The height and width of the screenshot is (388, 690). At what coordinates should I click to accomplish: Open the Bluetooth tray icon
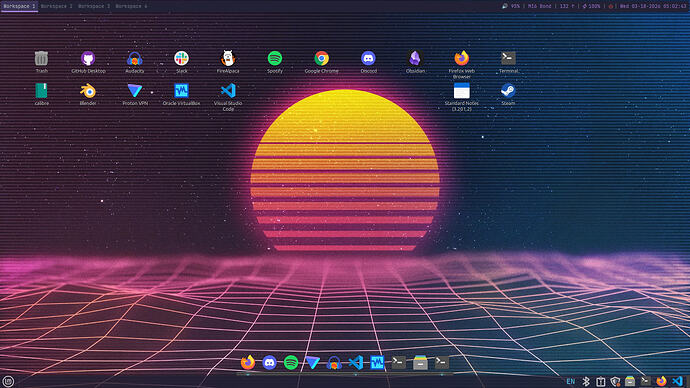click(586, 381)
